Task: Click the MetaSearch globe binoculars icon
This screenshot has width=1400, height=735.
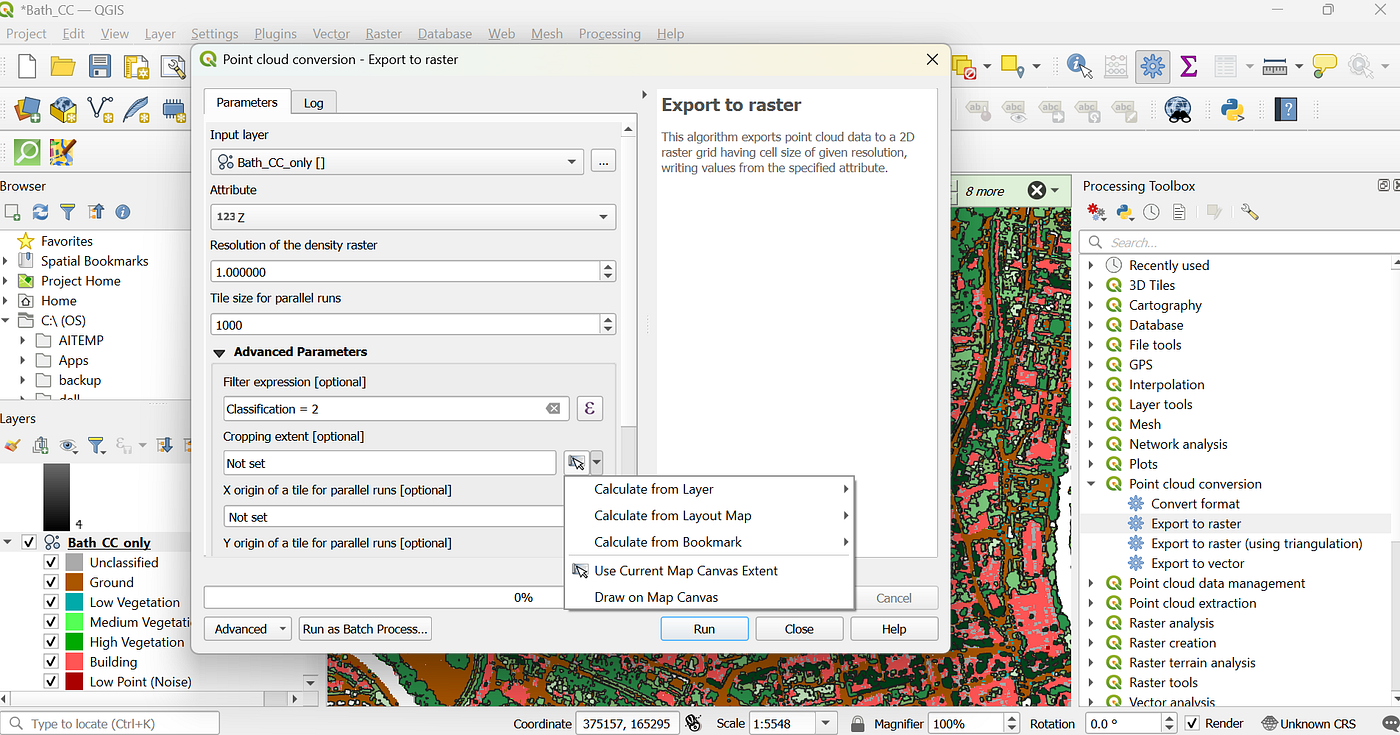Action: click(x=1178, y=108)
